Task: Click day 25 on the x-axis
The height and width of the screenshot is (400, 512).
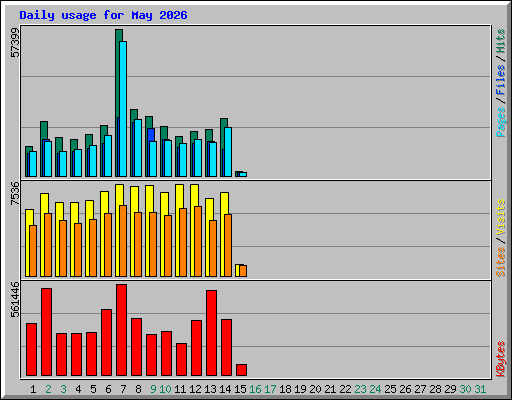Action: (390, 389)
